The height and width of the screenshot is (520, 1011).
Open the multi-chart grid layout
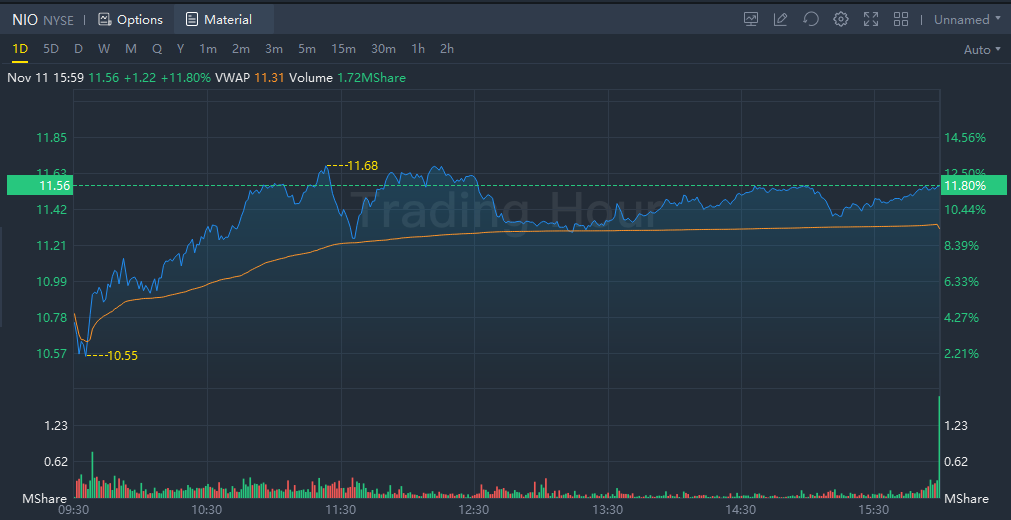901,19
